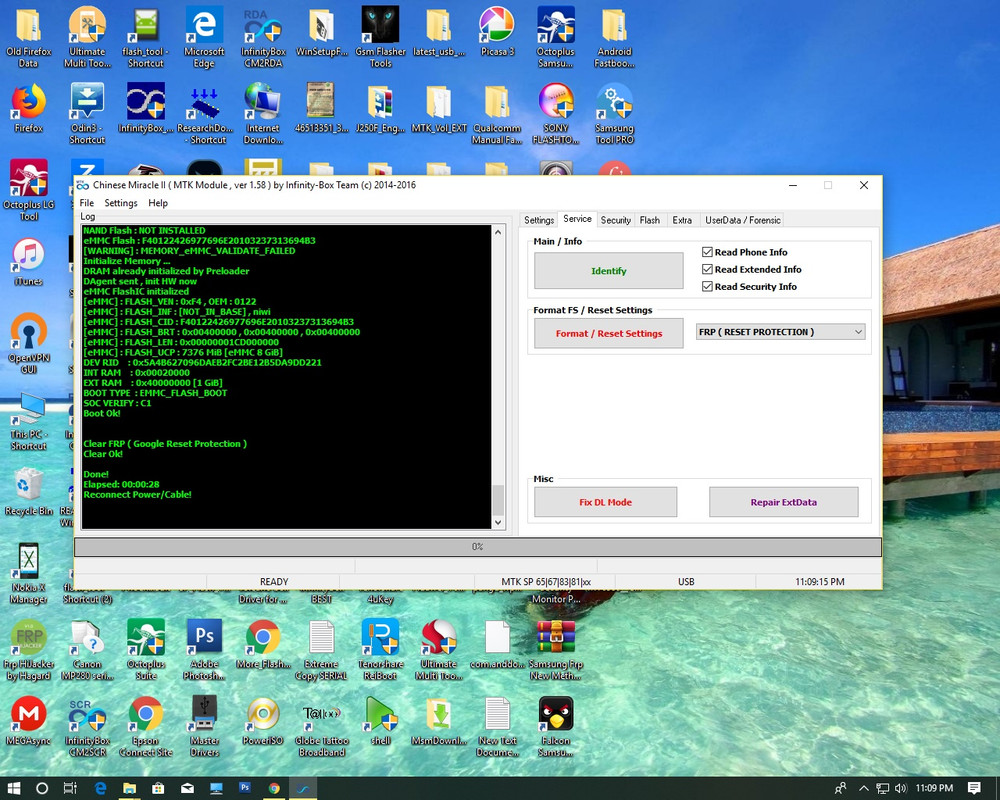Open Frp Hijacker by Hagard icon
Image resolution: width=1000 pixels, height=800 pixels.
29,649
